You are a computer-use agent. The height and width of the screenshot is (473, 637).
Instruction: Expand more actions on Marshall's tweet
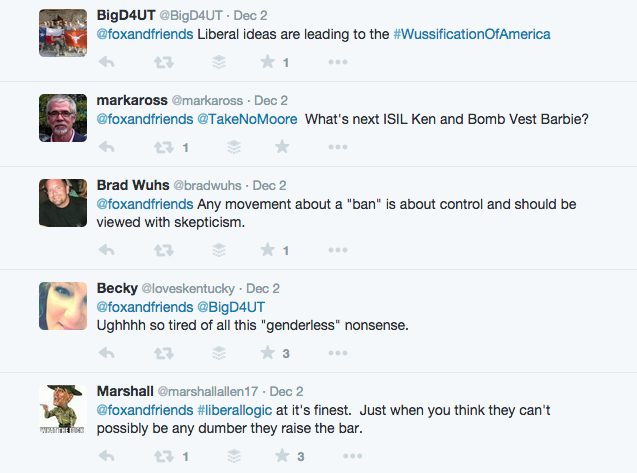(338, 456)
